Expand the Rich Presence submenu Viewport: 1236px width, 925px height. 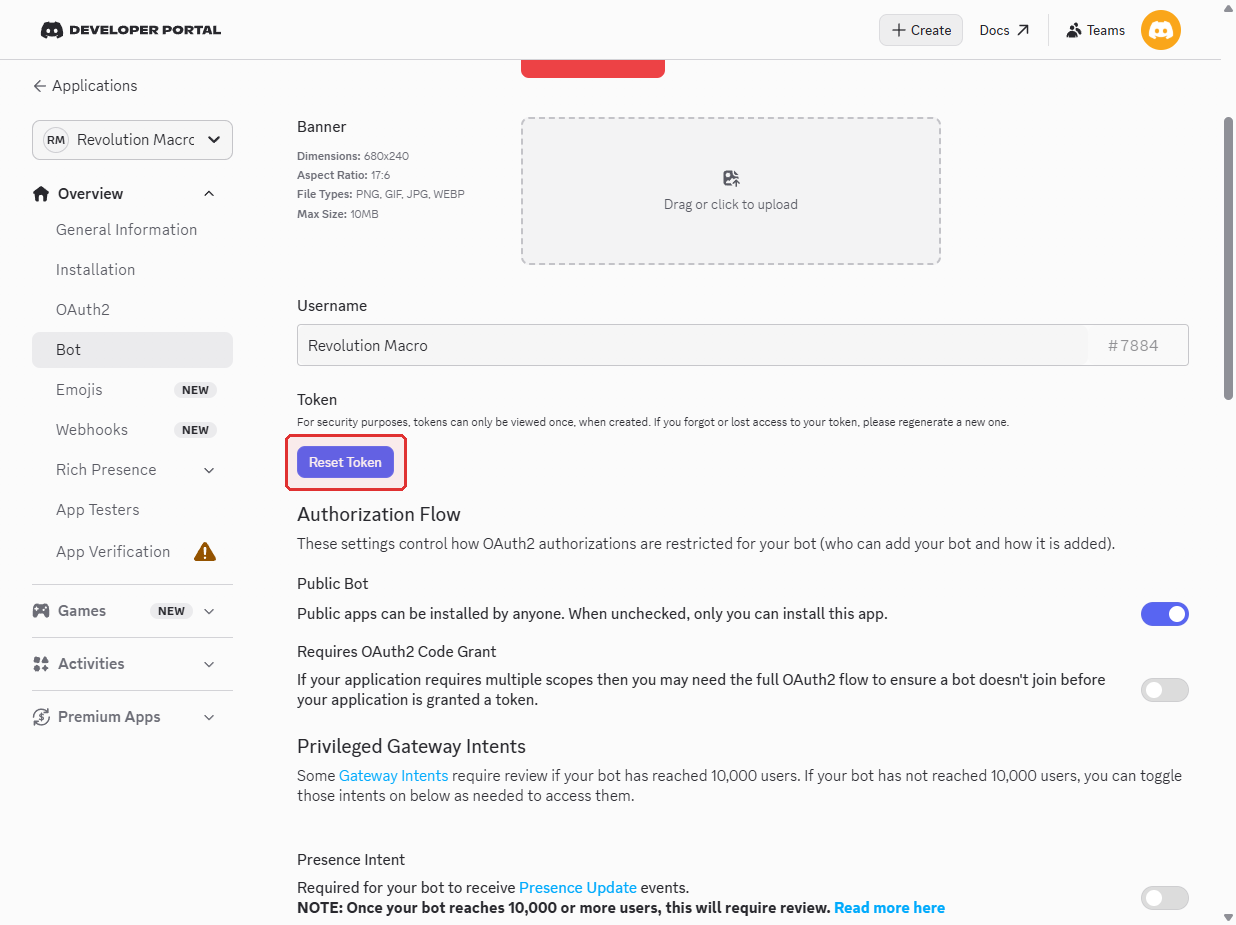(209, 470)
